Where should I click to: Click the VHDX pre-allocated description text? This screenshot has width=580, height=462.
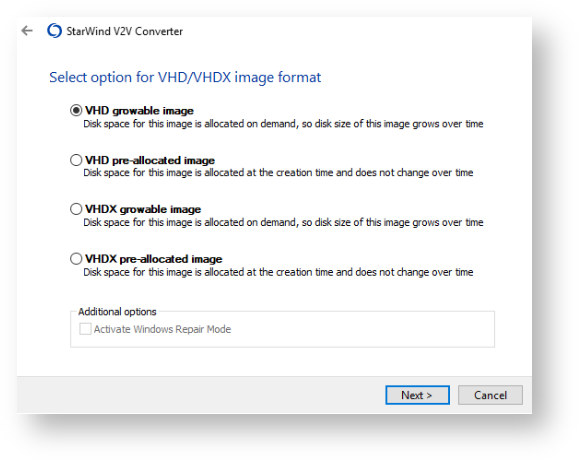[x=278, y=272]
